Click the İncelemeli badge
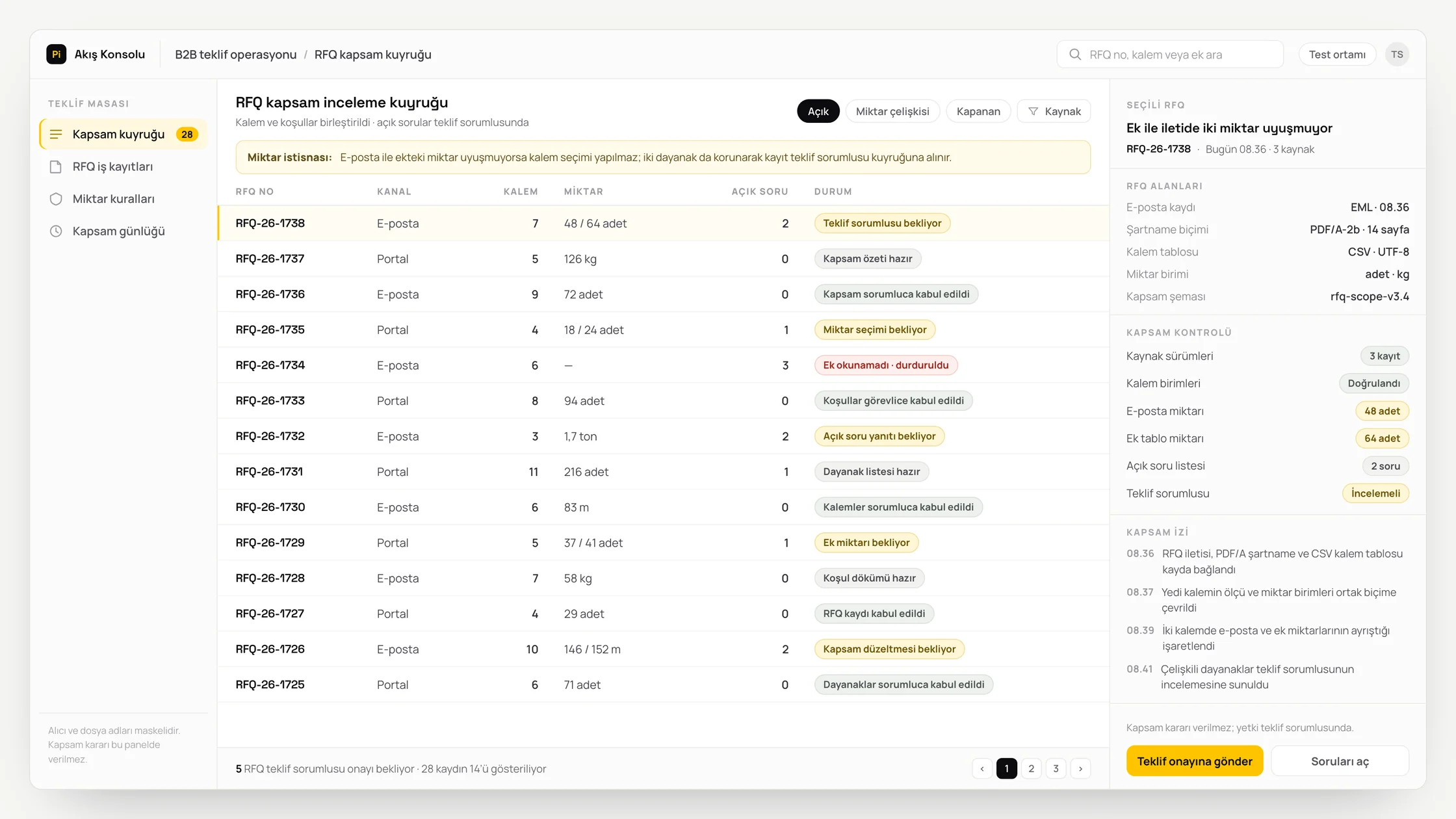 point(1375,493)
